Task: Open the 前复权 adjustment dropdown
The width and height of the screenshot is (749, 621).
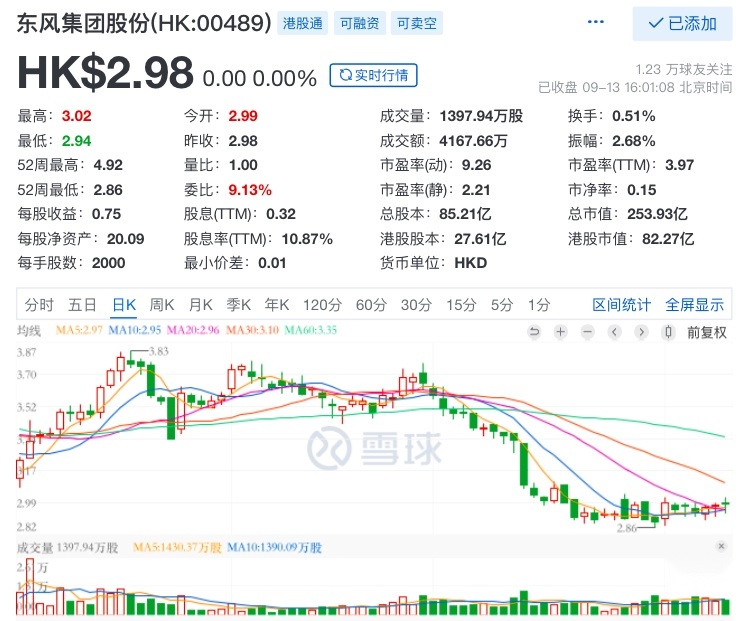Action: pyautogui.click(x=706, y=332)
